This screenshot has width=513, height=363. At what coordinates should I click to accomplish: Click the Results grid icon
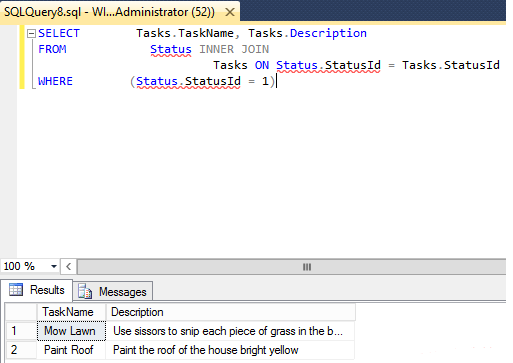tap(16, 289)
